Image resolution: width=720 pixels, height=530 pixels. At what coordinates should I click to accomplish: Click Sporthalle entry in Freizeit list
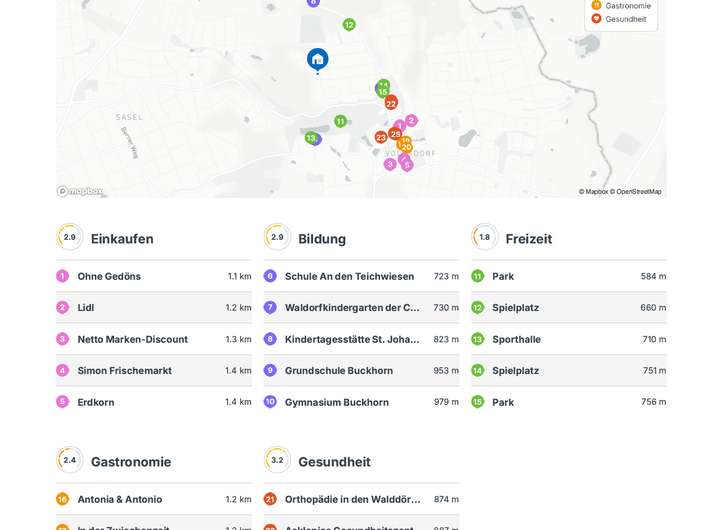tap(516, 339)
